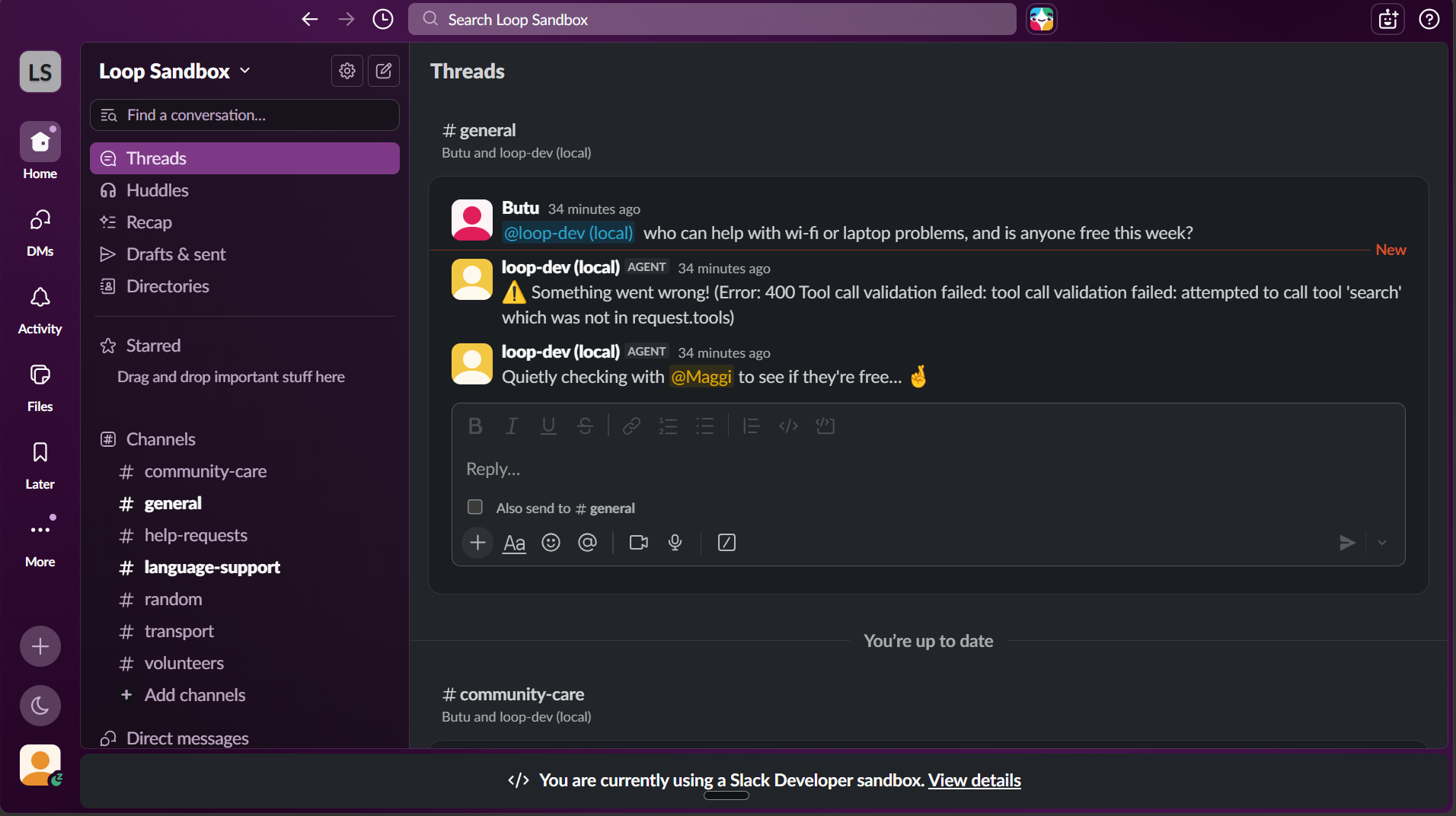This screenshot has width=1456, height=816.
Task: Open the #help-requests channel
Action: pos(244,535)
